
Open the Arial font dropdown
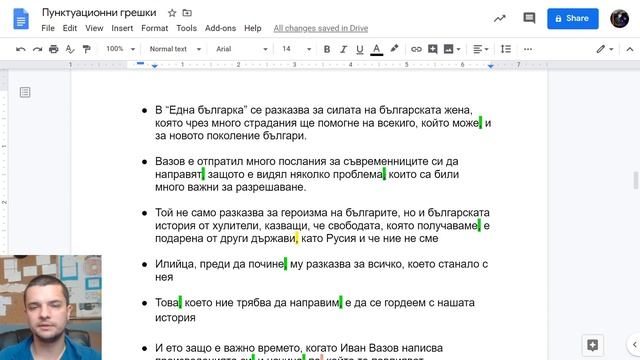click(242, 49)
